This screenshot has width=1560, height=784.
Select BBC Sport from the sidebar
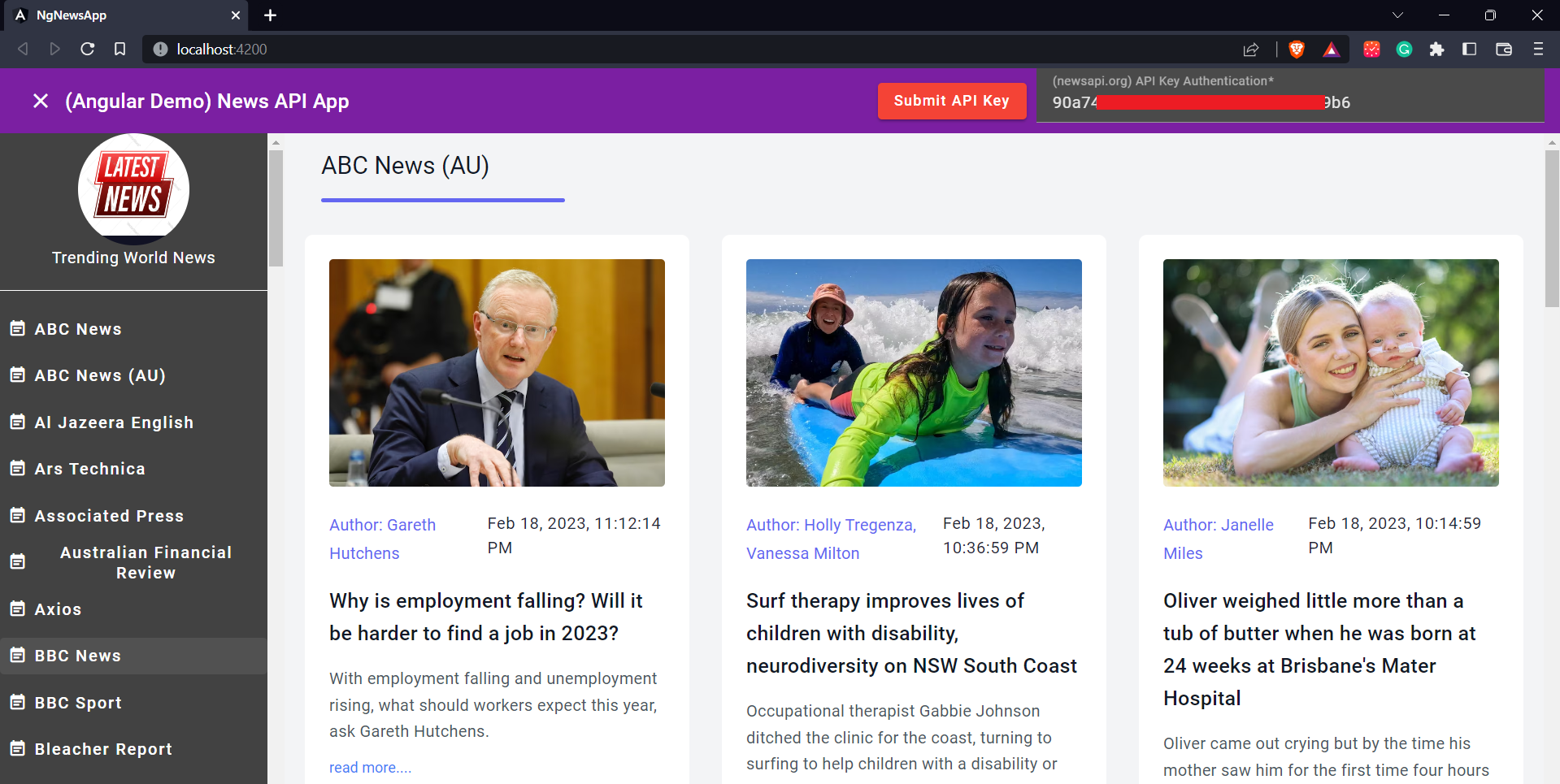pos(78,702)
